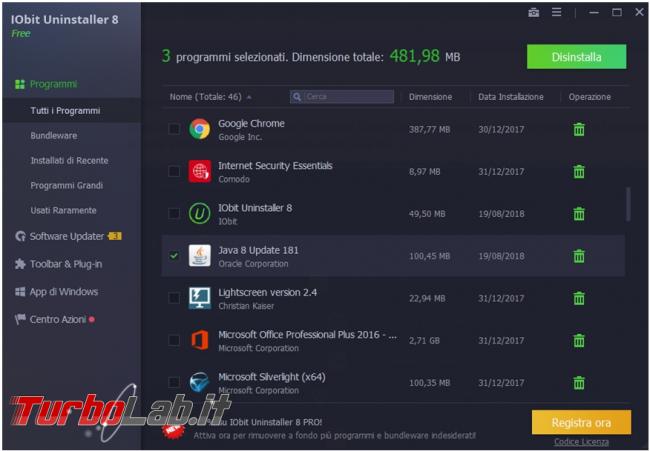Click the 2,71 GB size value
Screen dimensions: 650x451
click(x=424, y=341)
